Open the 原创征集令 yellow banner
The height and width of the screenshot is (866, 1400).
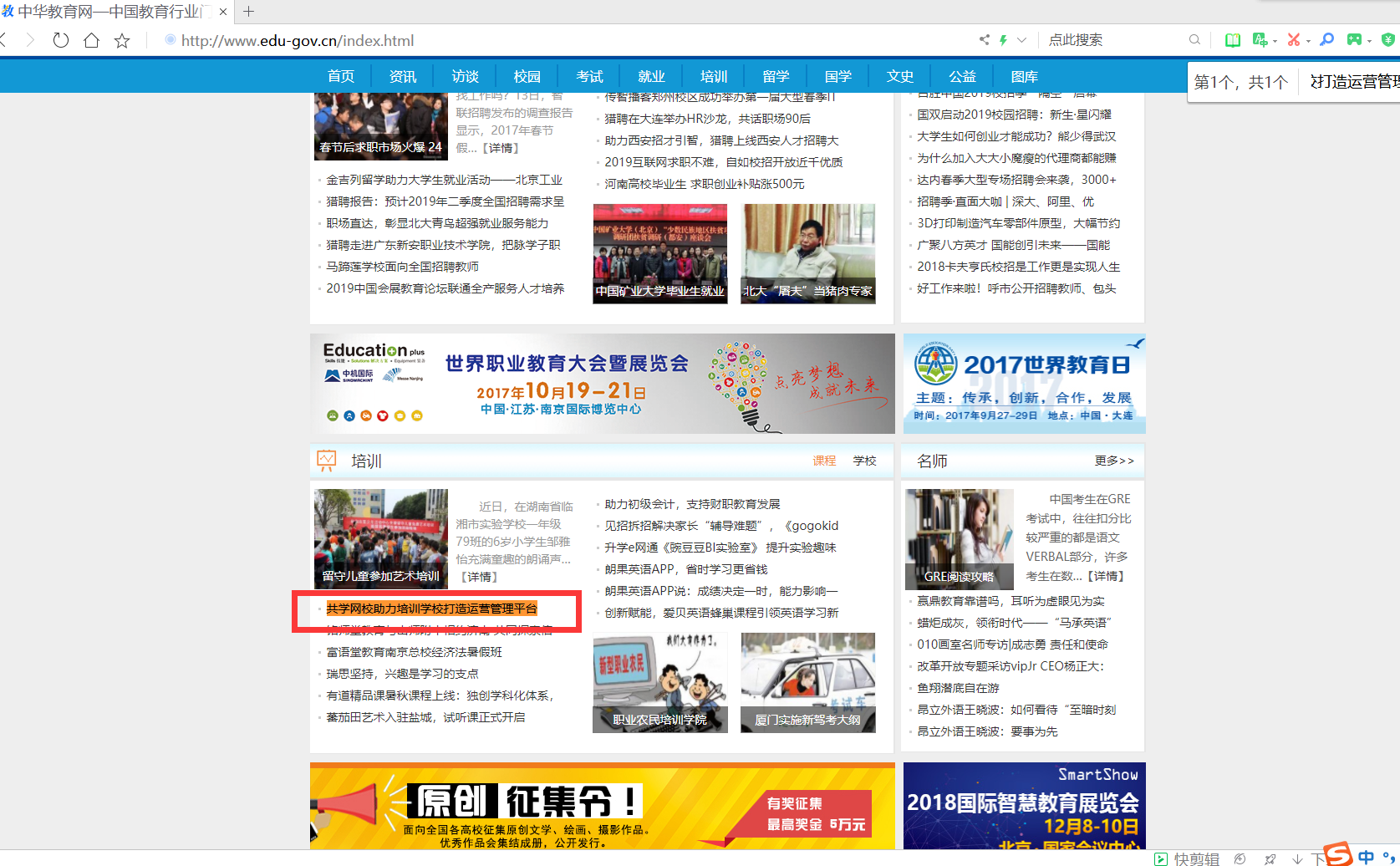pos(602,806)
